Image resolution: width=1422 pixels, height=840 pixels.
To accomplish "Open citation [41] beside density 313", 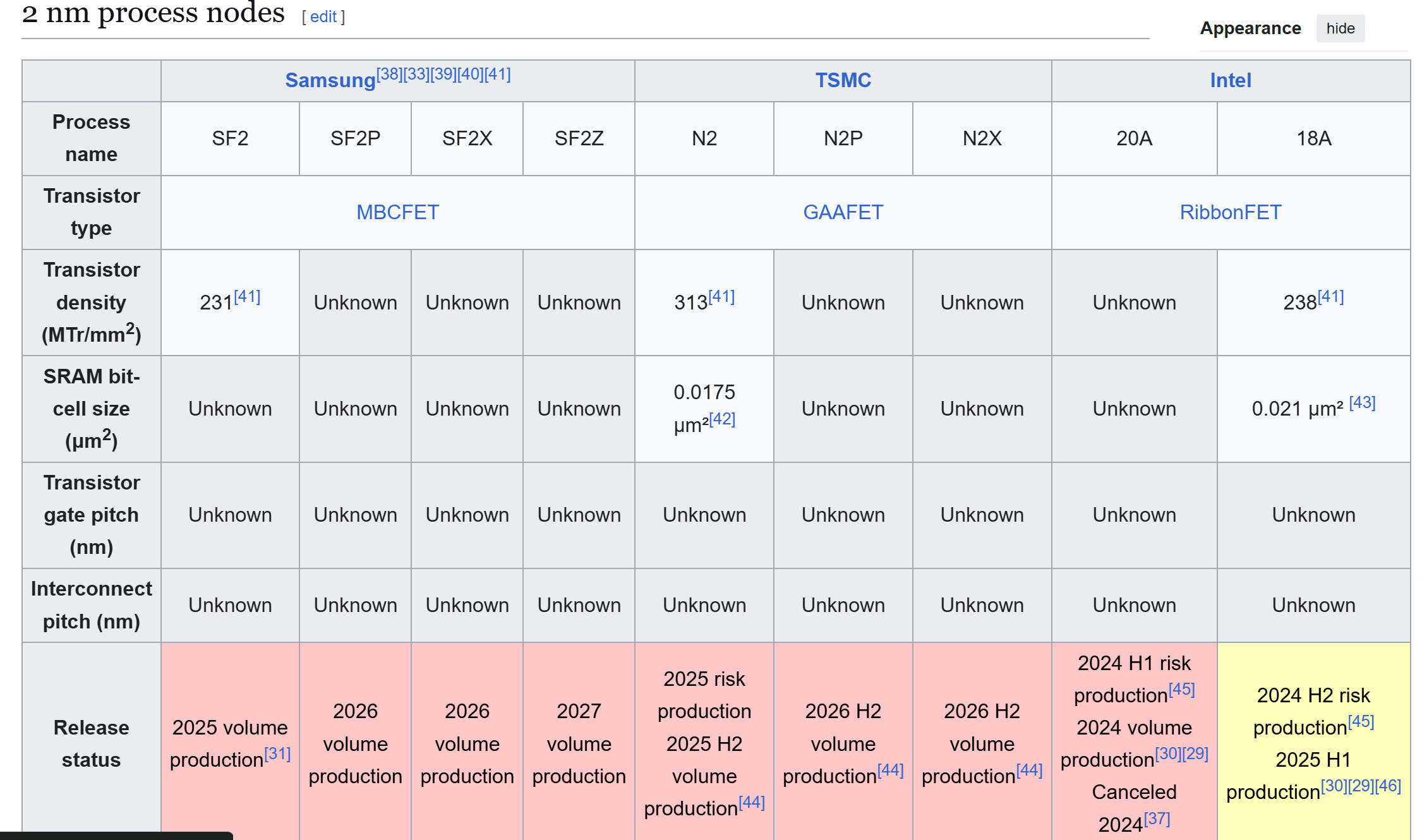I will pyautogui.click(x=721, y=297).
